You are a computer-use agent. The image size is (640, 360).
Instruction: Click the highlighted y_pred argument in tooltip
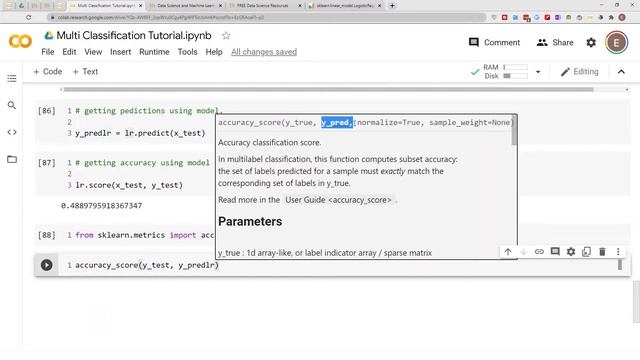337,122
